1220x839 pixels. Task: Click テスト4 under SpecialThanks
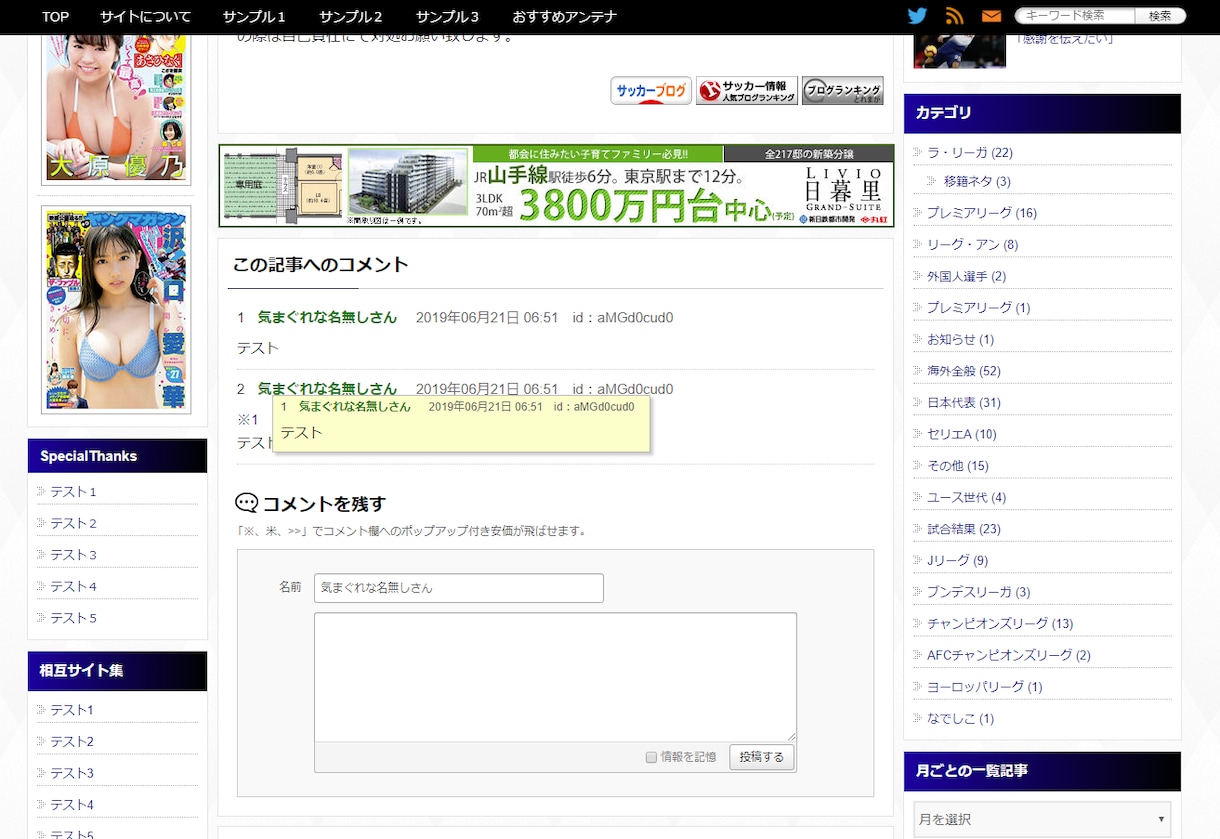(x=74, y=587)
